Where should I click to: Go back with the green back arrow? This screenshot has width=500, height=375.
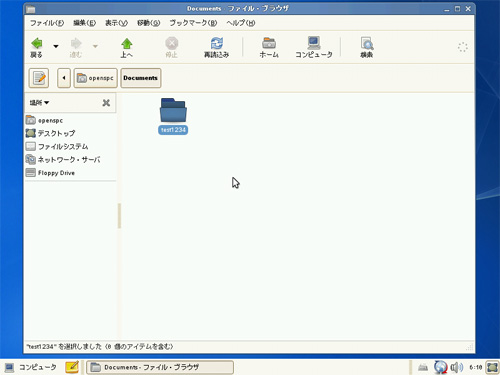pos(37,44)
